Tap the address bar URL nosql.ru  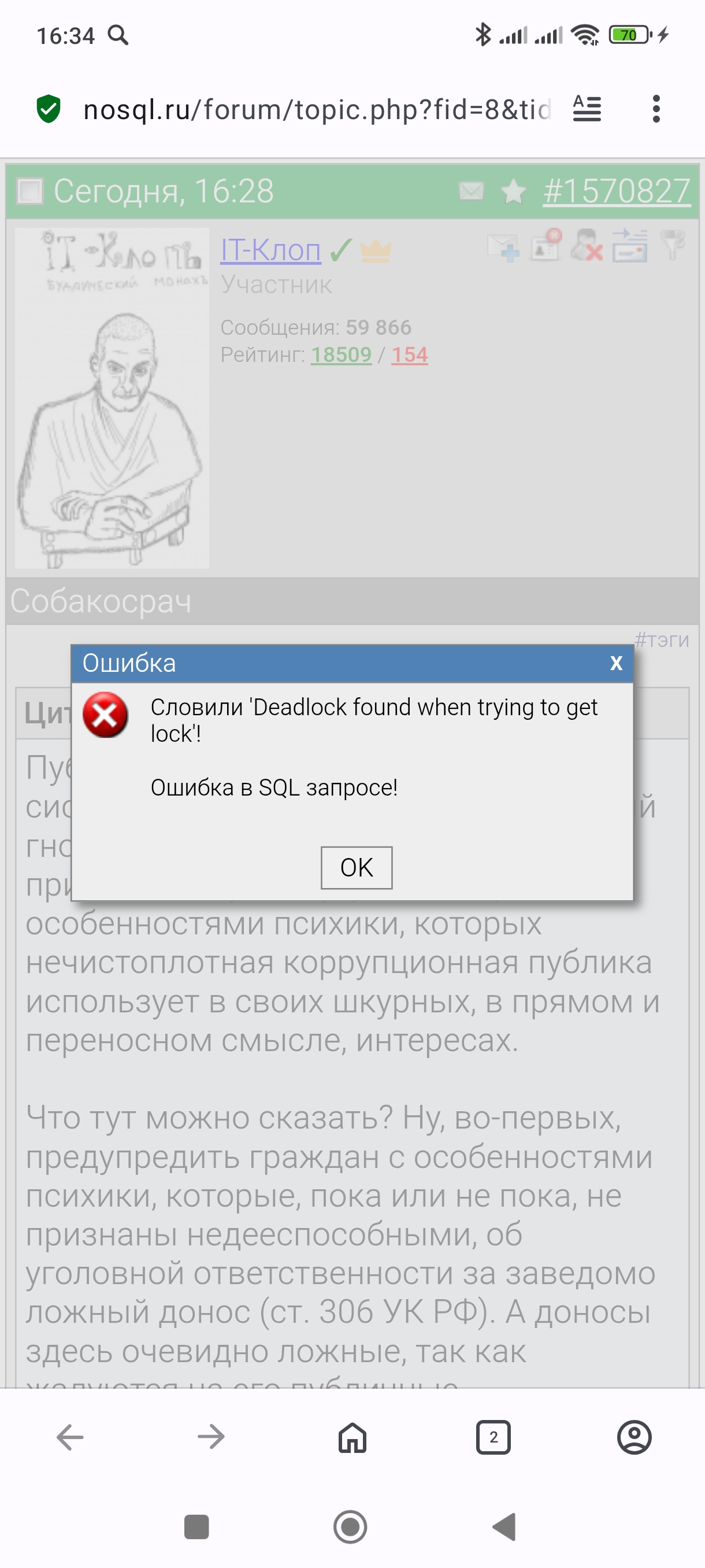click(x=316, y=110)
